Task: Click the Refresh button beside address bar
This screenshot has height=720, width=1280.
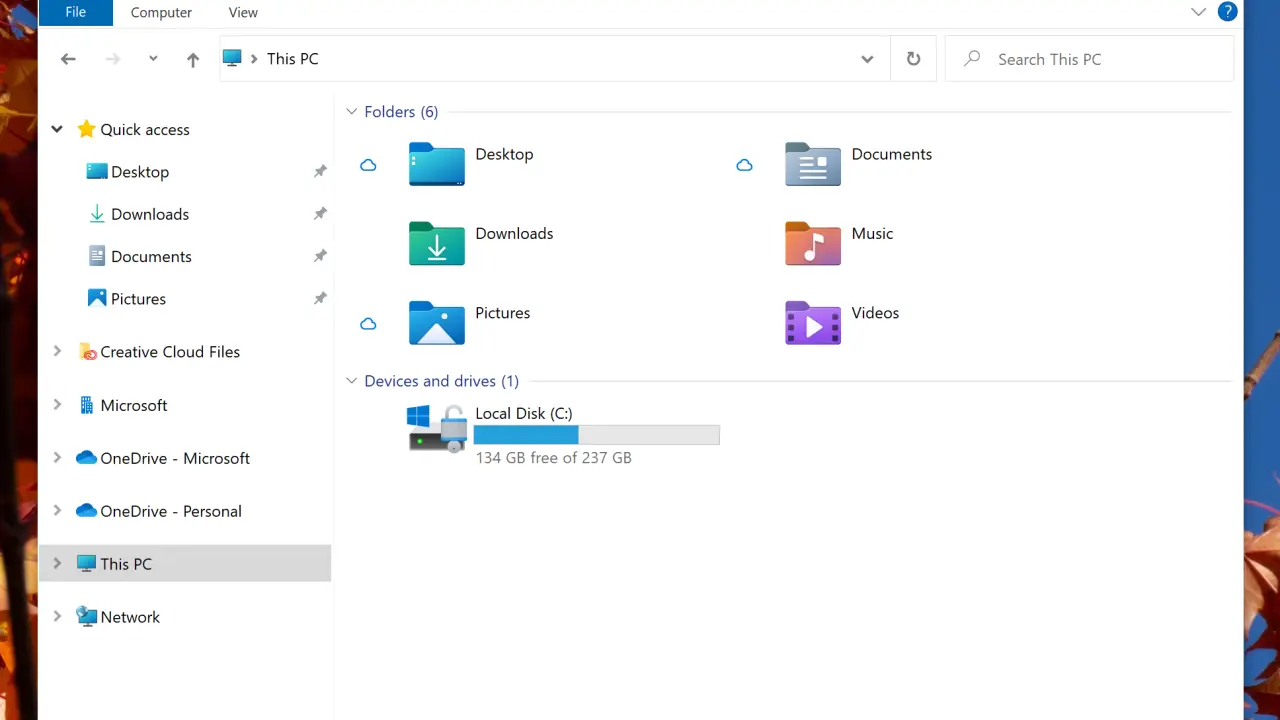Action: [913, 59]
